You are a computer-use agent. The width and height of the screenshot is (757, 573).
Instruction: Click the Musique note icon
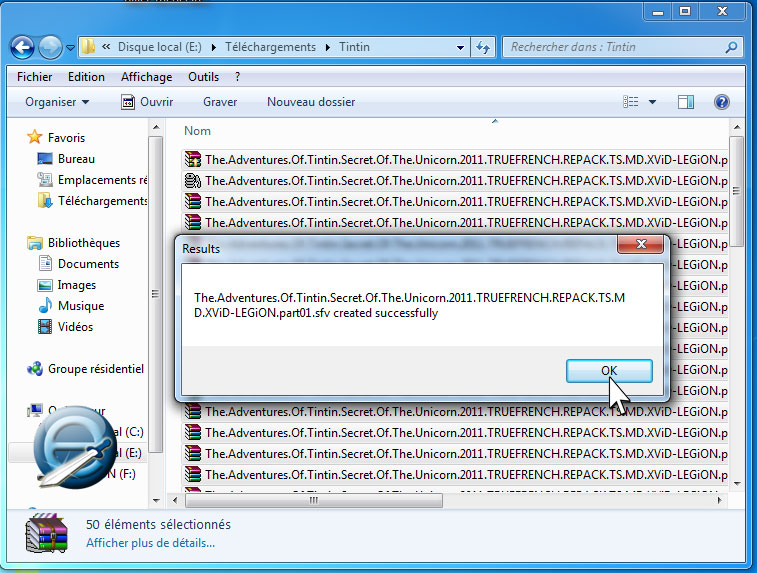pyautogui.click(x=45, y=305)
